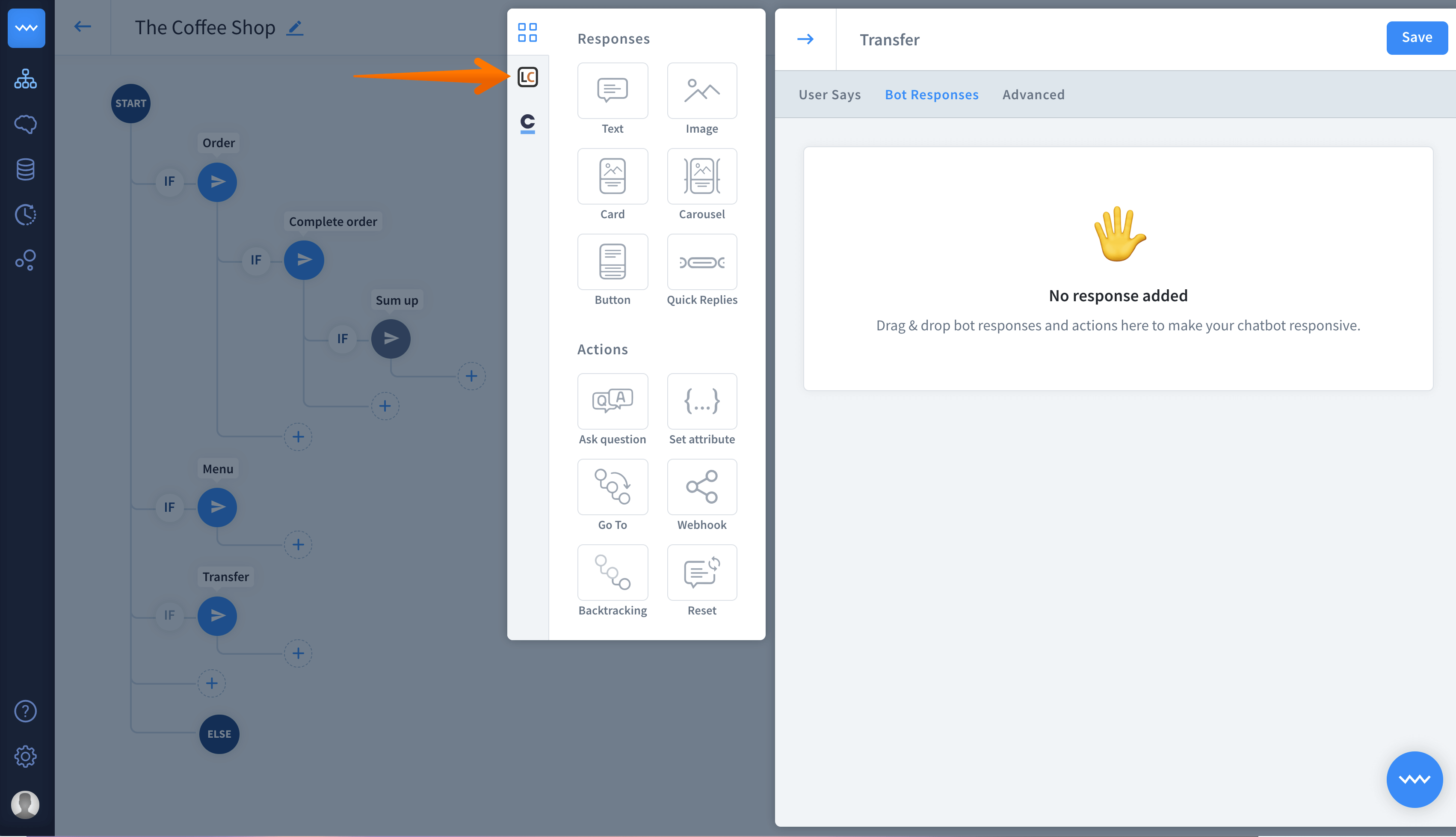Open the settings gear in sidebar
The image size is (1456, 837).
tap(25, 757)
